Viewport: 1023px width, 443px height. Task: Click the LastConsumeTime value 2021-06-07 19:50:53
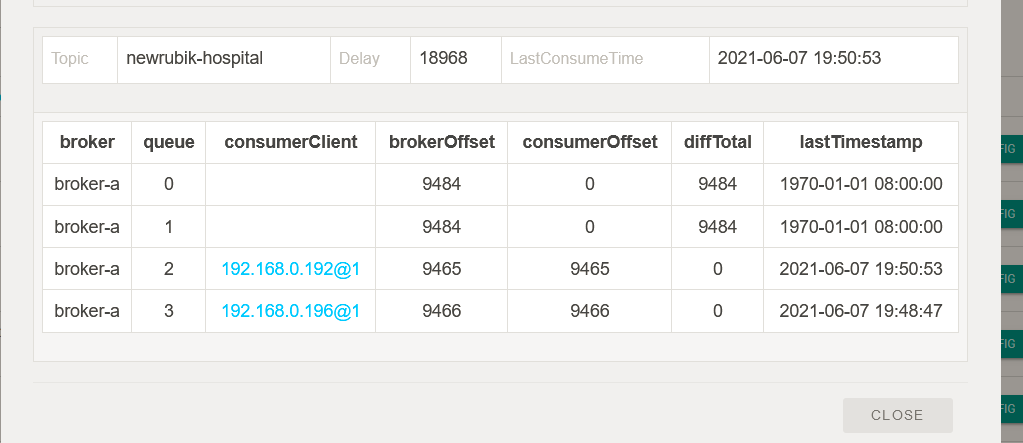(x=799, y=58)
